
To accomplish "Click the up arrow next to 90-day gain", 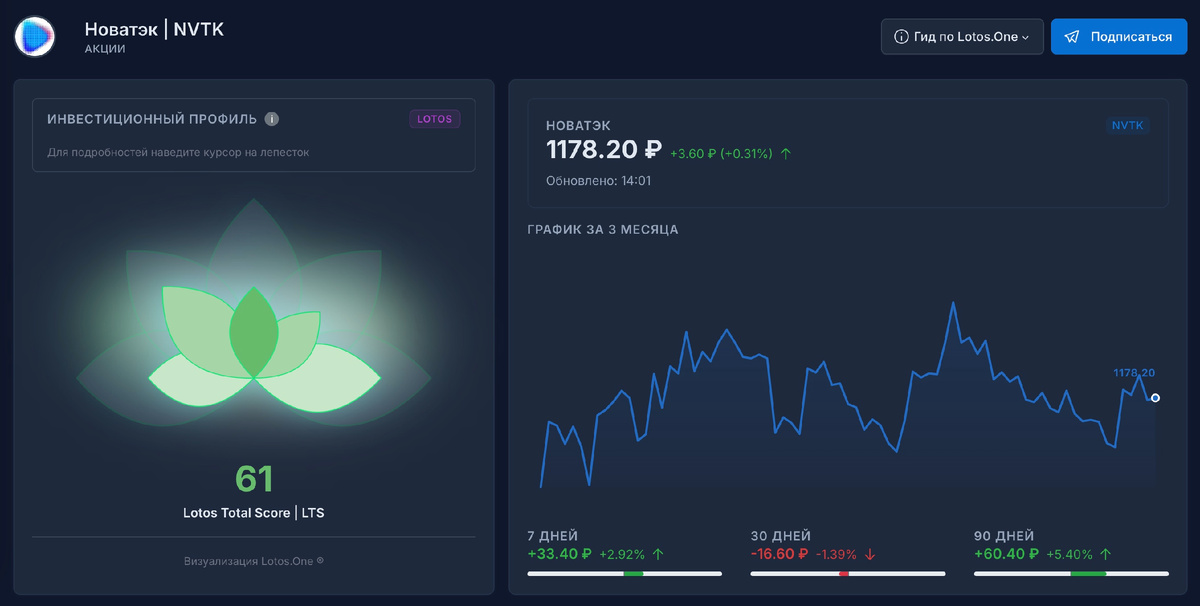I will tap(1105, 553).
